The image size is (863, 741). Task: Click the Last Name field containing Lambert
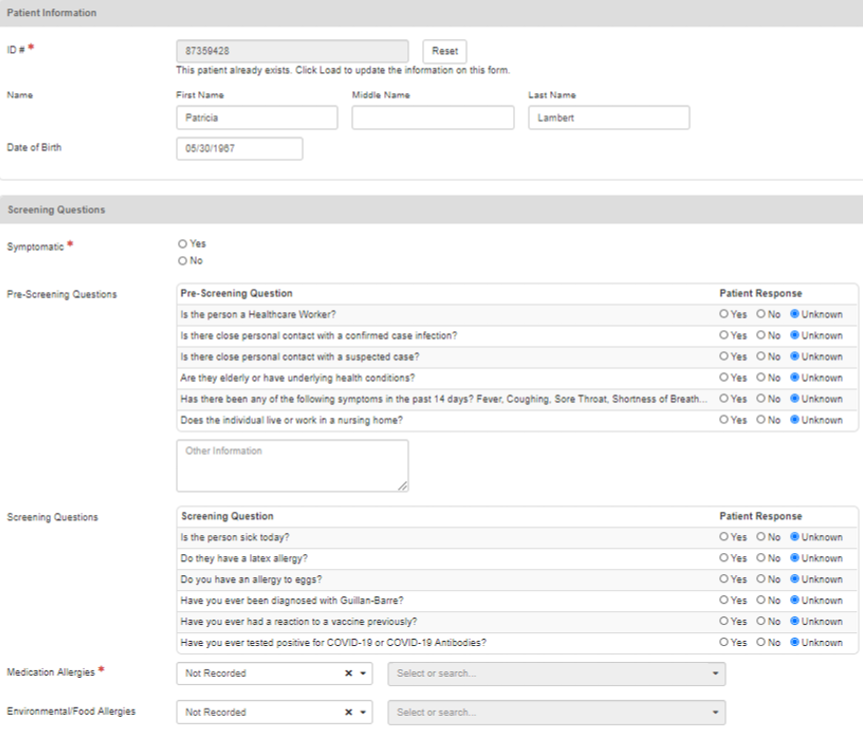tap(609, 118)
